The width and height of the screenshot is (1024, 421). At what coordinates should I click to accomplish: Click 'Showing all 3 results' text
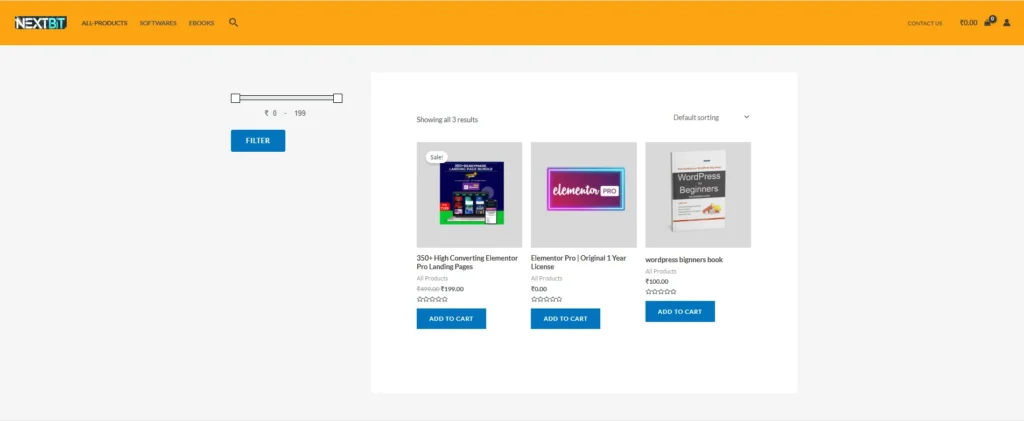click(x=447, y=120)
